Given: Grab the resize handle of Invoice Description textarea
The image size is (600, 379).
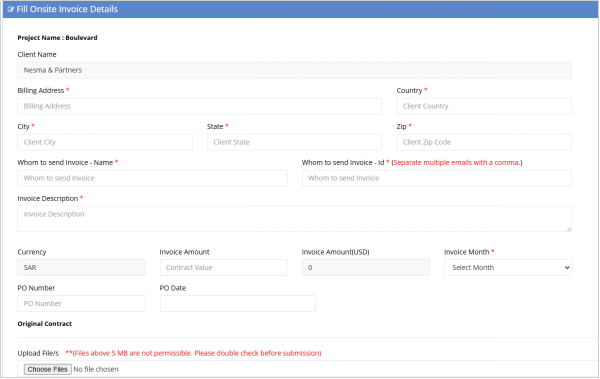Looking at the screenshot, I should tap(569, 229).
